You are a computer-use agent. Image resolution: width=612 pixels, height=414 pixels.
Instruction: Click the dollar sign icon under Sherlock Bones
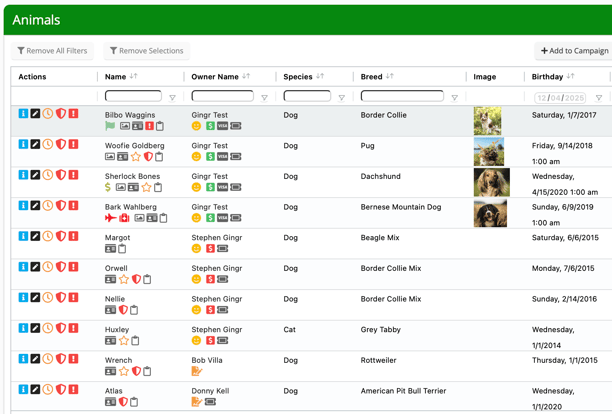click(108, 187)
